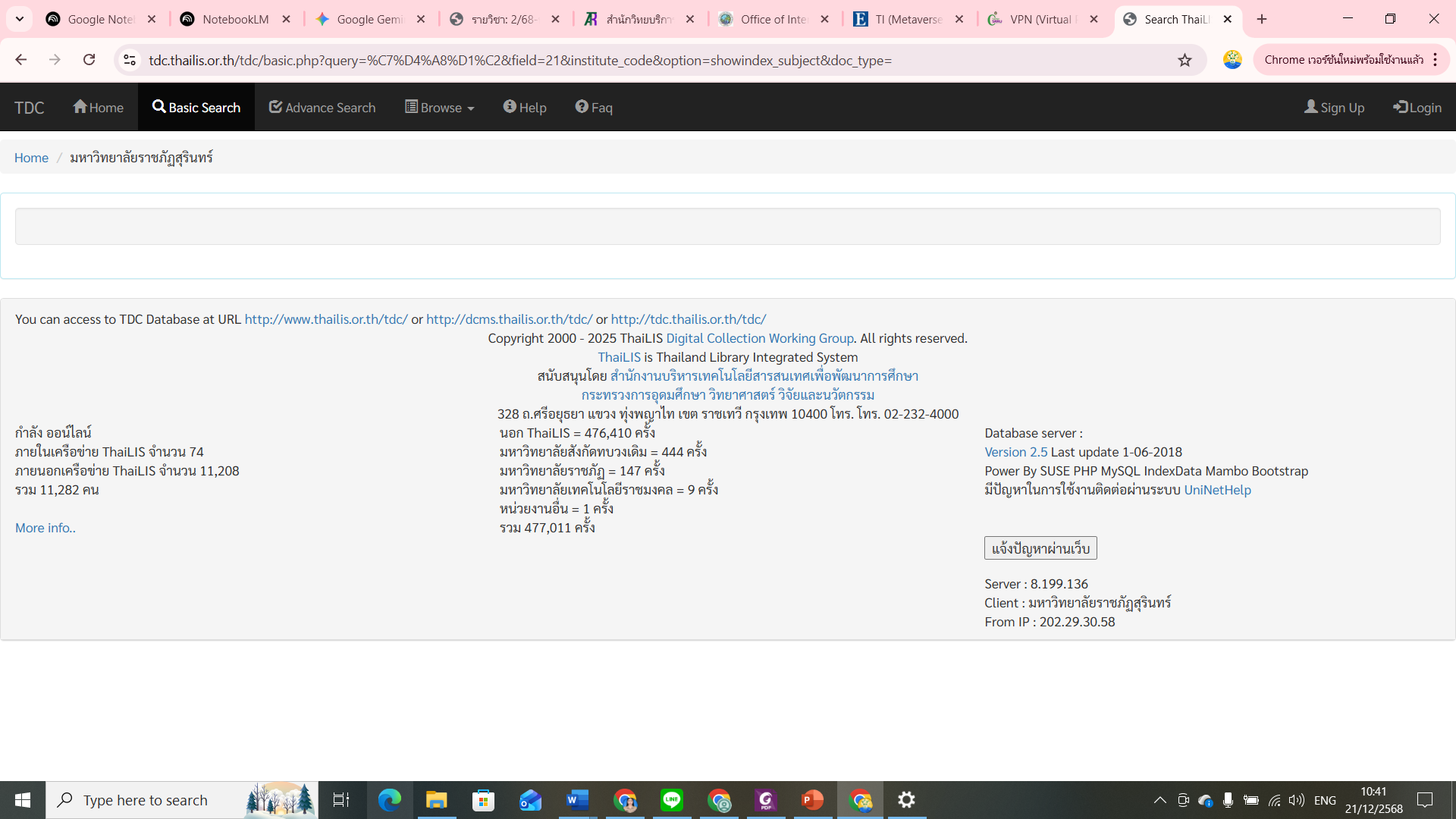
Task: Open the LINE app from the taskbar
Action: [x=672, y=800]
